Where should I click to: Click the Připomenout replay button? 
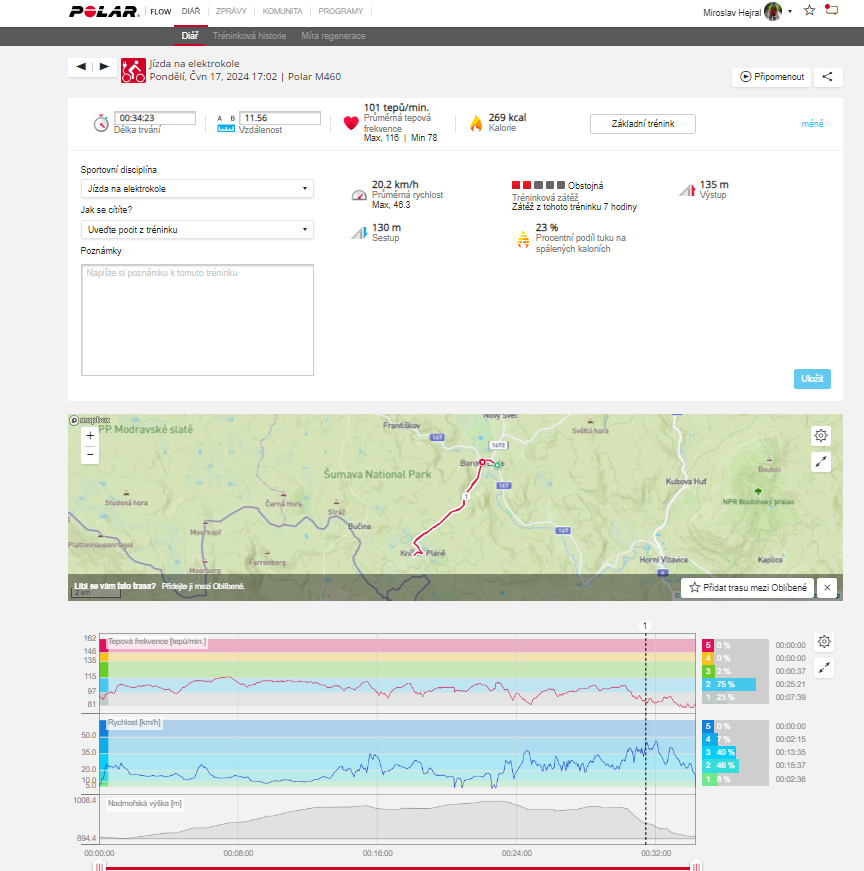772,77
